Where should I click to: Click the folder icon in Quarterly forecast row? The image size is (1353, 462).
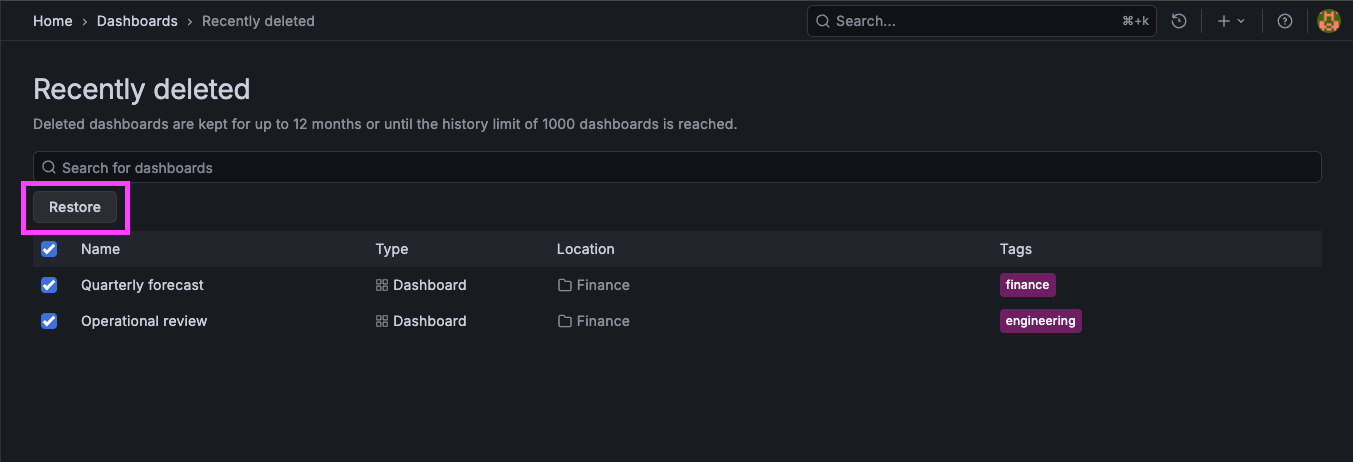pyautogui.click(x=565, y=285)
